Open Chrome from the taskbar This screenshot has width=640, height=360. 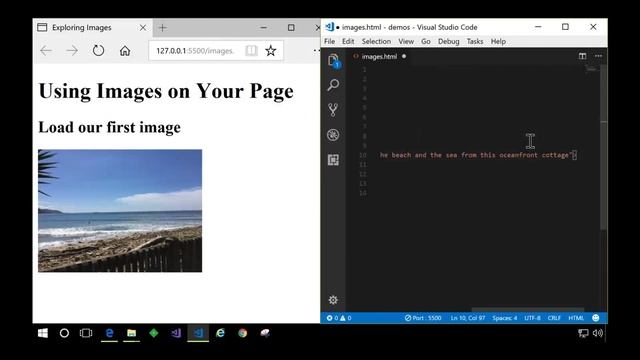click(242, 333)
